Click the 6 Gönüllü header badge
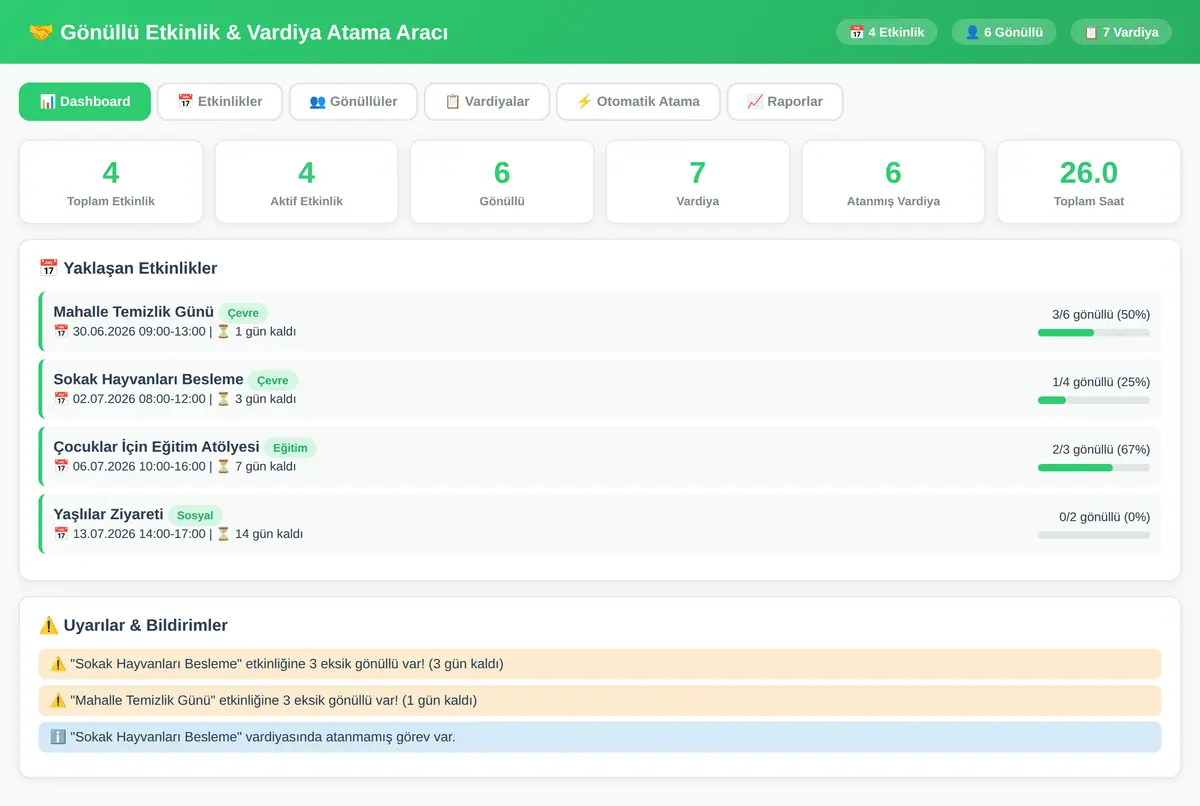Viewport: 1200px width, 806px height. point(1003,32)
